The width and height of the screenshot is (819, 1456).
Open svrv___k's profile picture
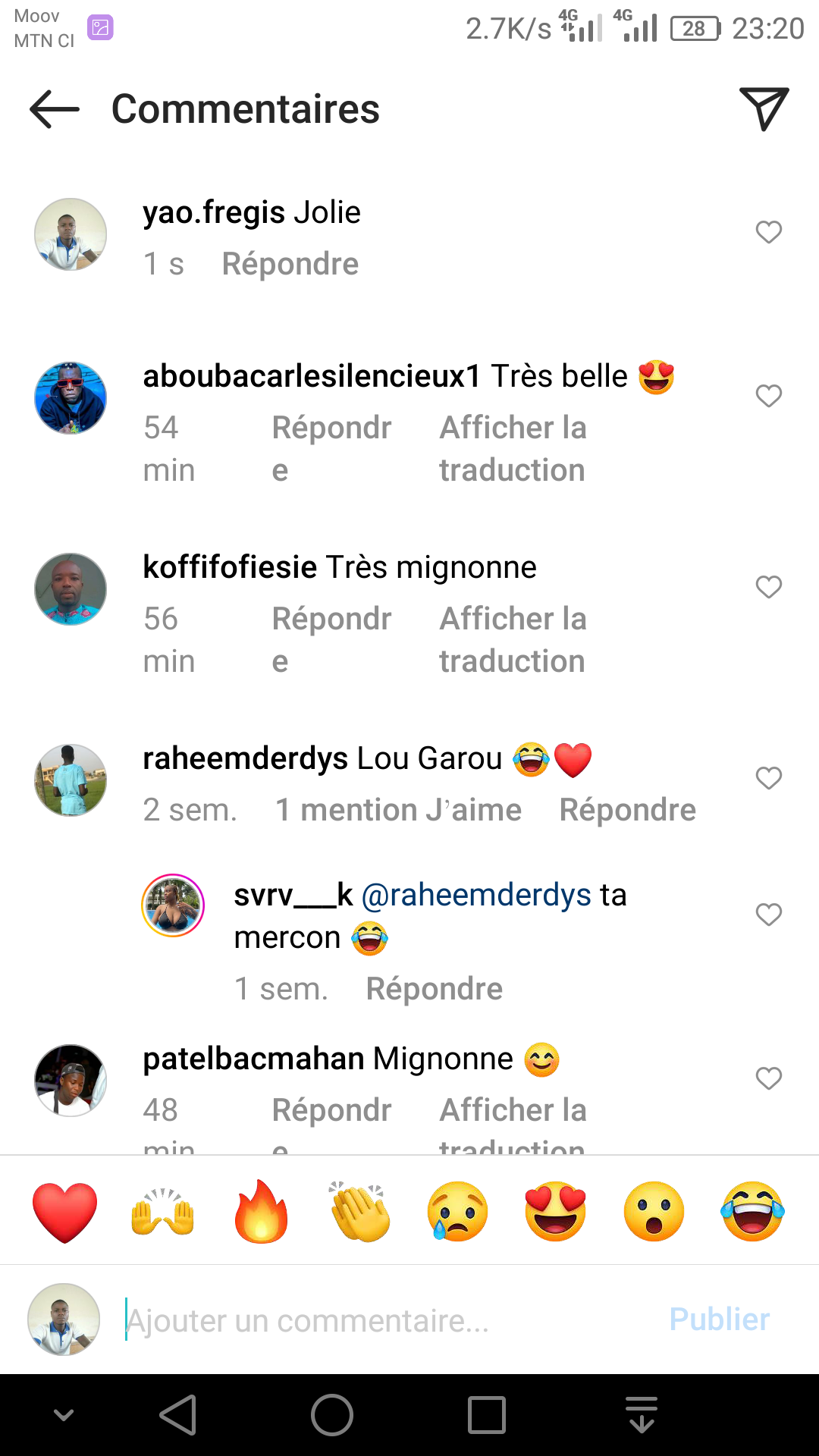coord(173,905)
